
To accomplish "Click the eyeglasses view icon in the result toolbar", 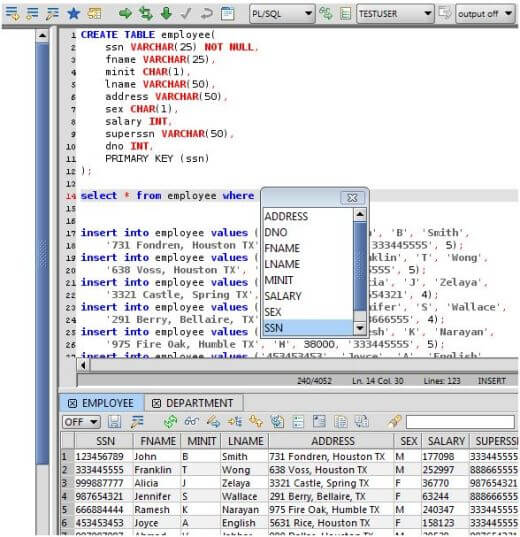I will click(191, 422).
